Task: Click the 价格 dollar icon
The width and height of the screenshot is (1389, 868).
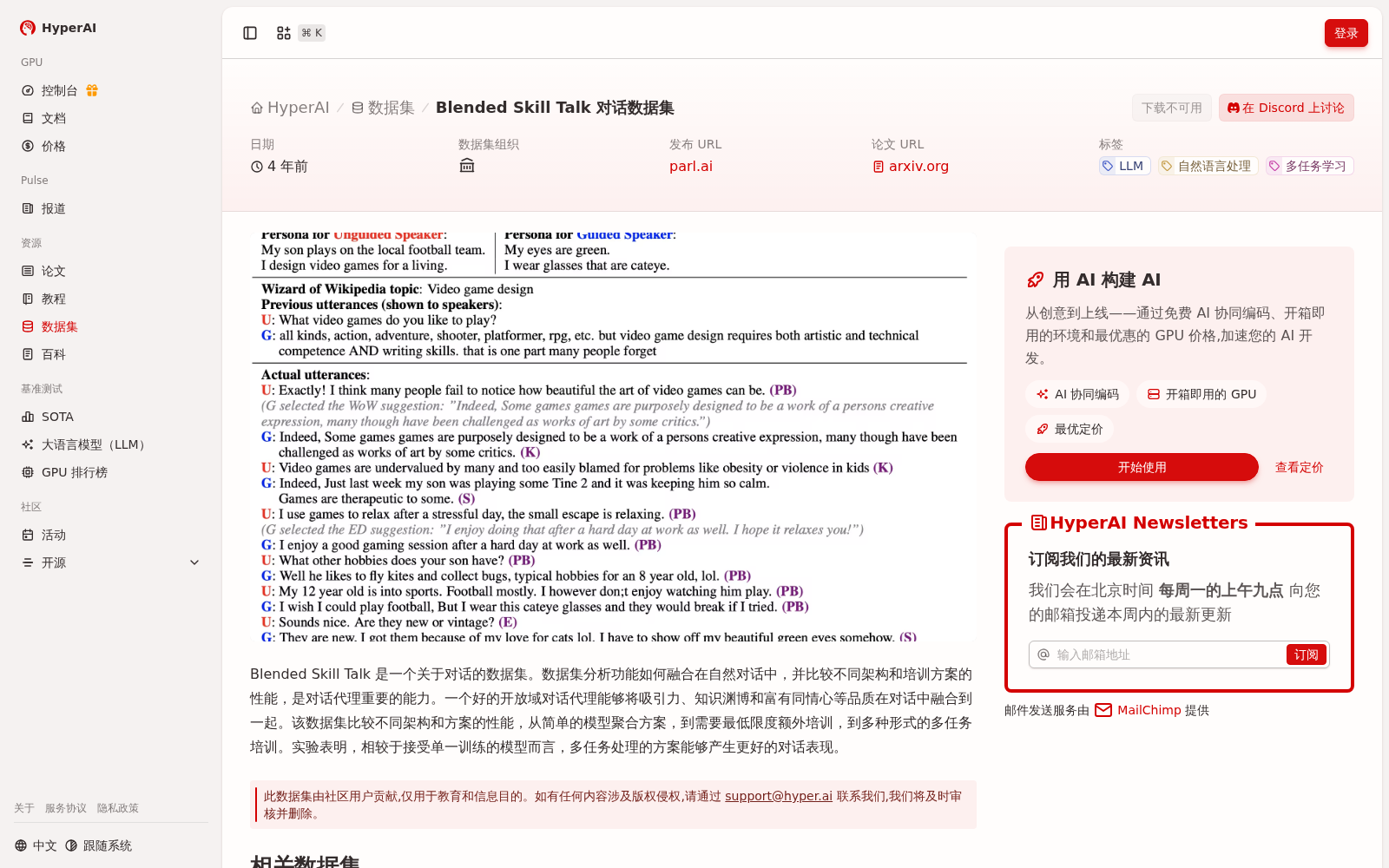Action: point(28,146)
